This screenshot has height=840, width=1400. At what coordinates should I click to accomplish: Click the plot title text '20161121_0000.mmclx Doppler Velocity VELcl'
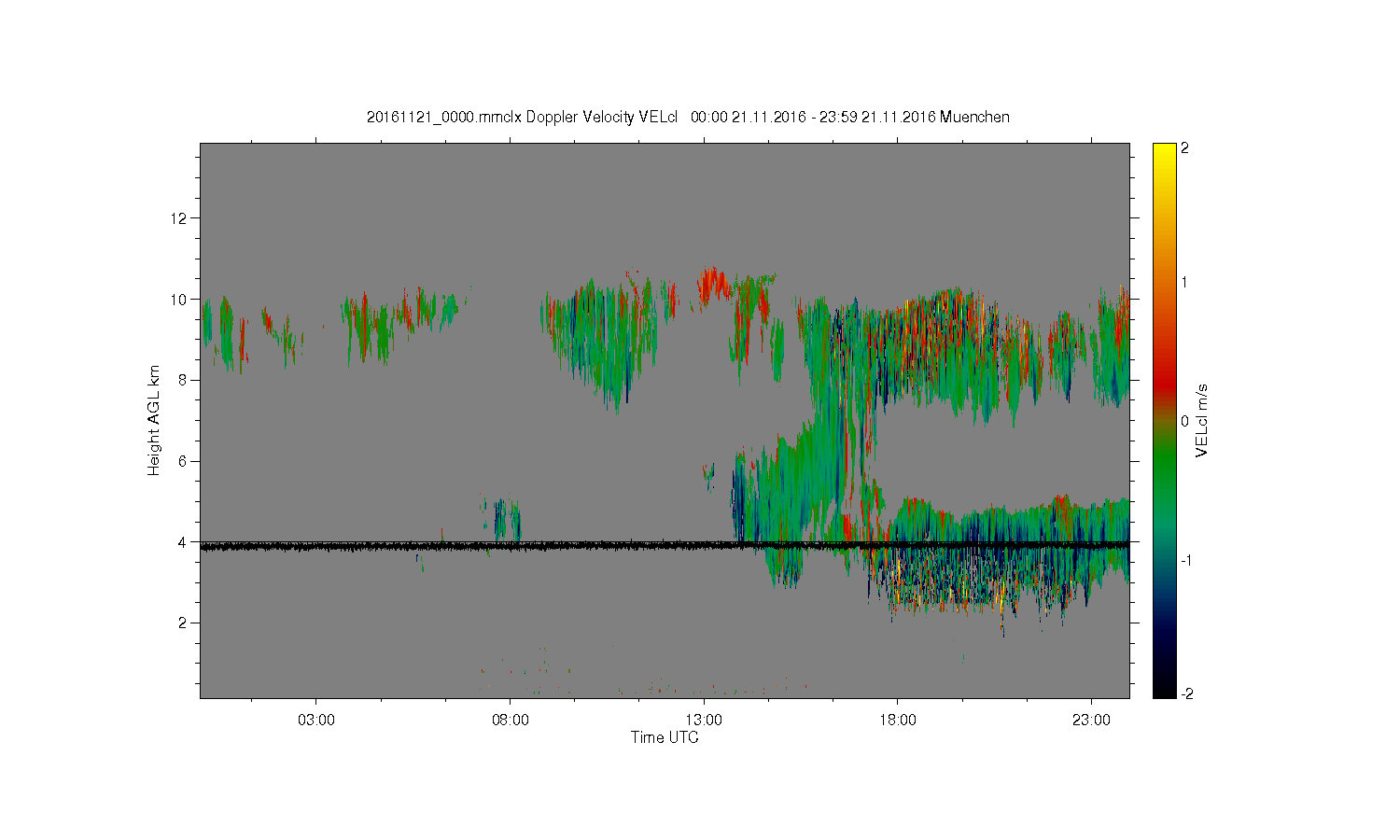coord(523,117)
